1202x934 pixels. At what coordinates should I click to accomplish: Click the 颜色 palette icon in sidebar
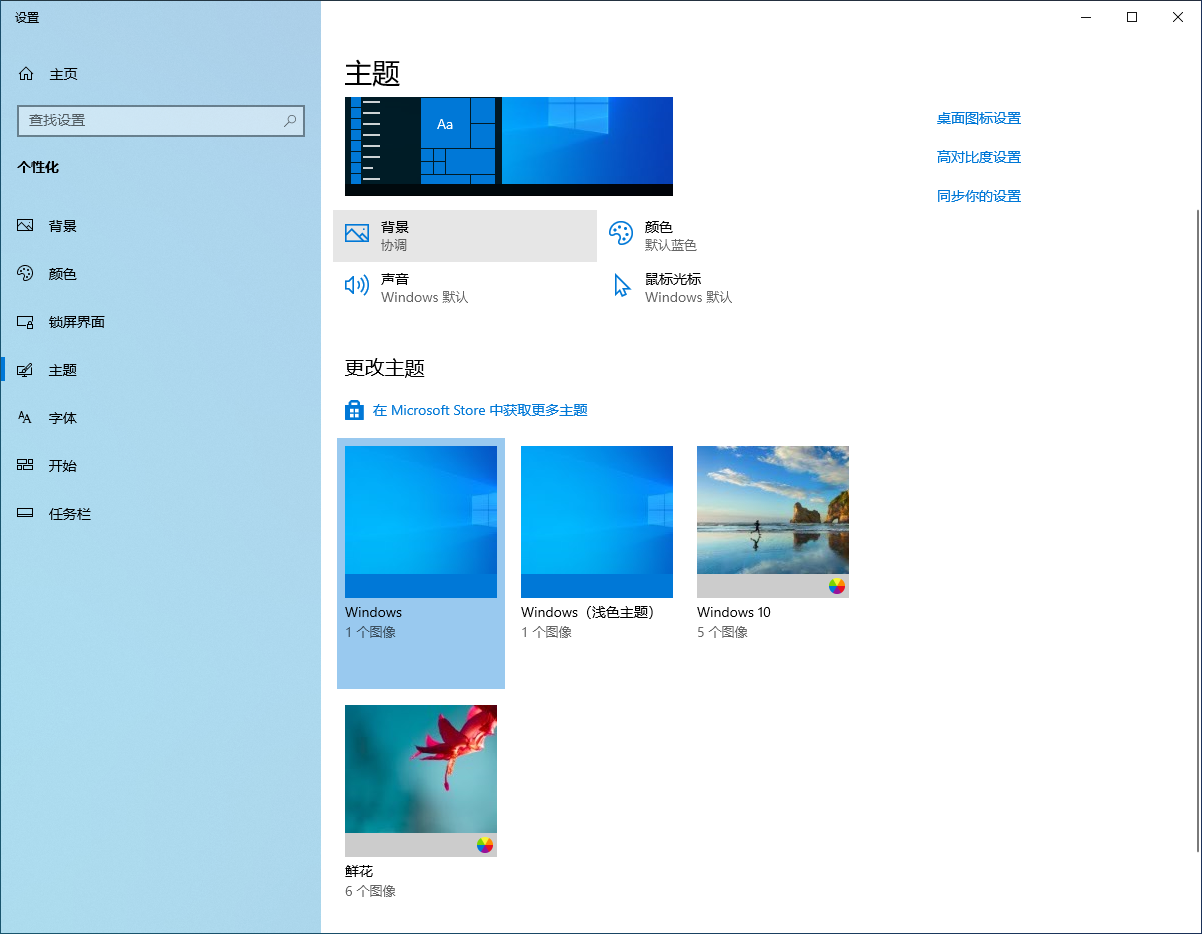point(26,274)
